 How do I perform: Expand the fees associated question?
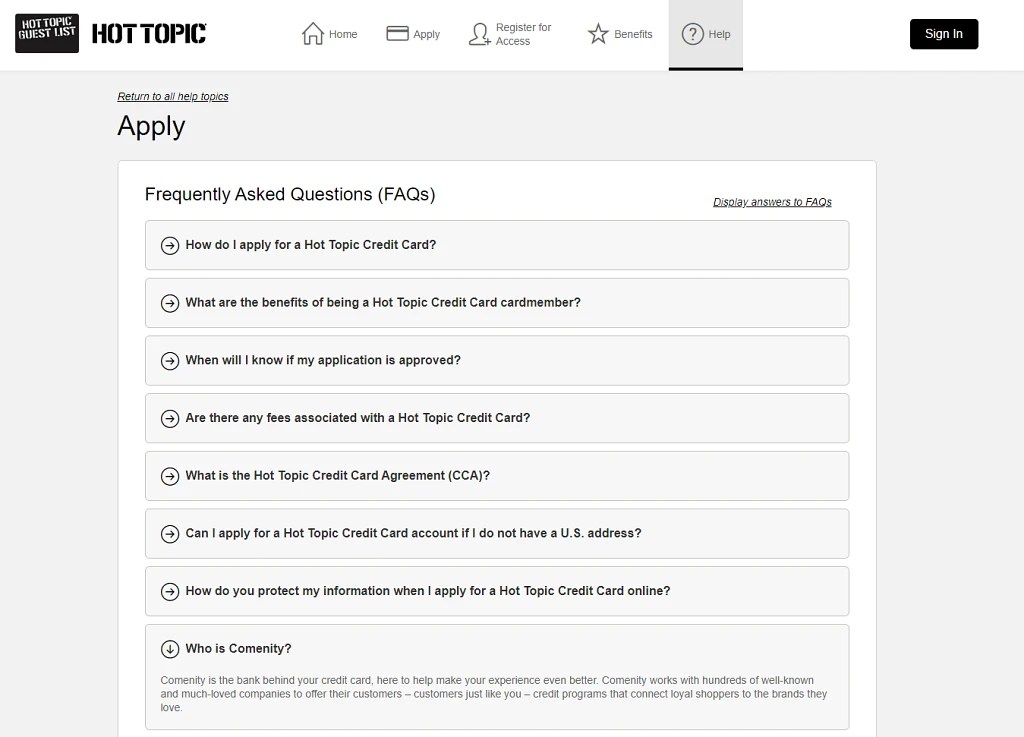tap(497, 418)
